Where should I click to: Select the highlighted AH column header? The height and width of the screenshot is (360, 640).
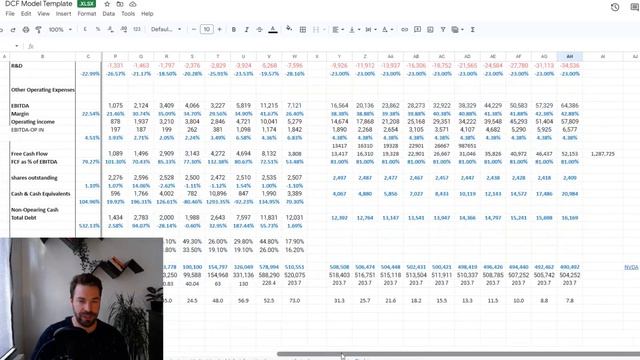pyautogui.click(x=569, y=56)
